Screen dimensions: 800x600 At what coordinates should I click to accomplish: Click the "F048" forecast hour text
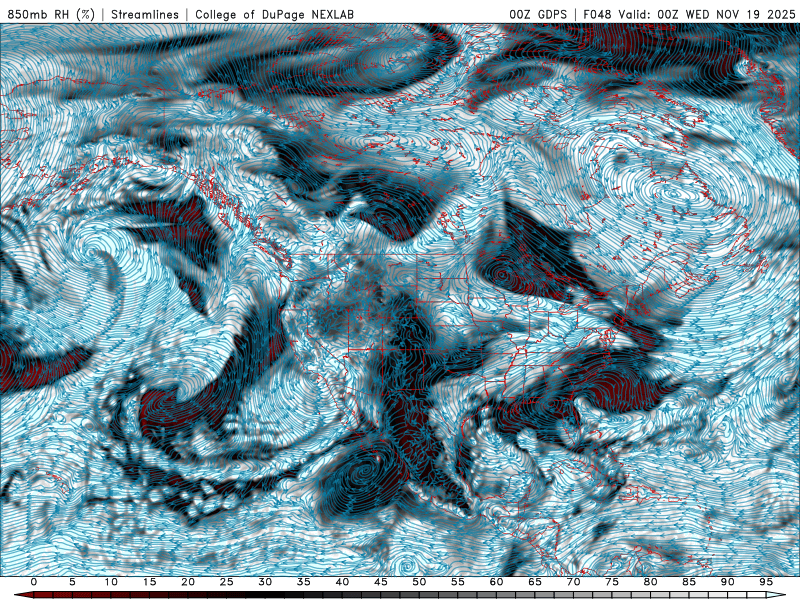click(598, 15)
